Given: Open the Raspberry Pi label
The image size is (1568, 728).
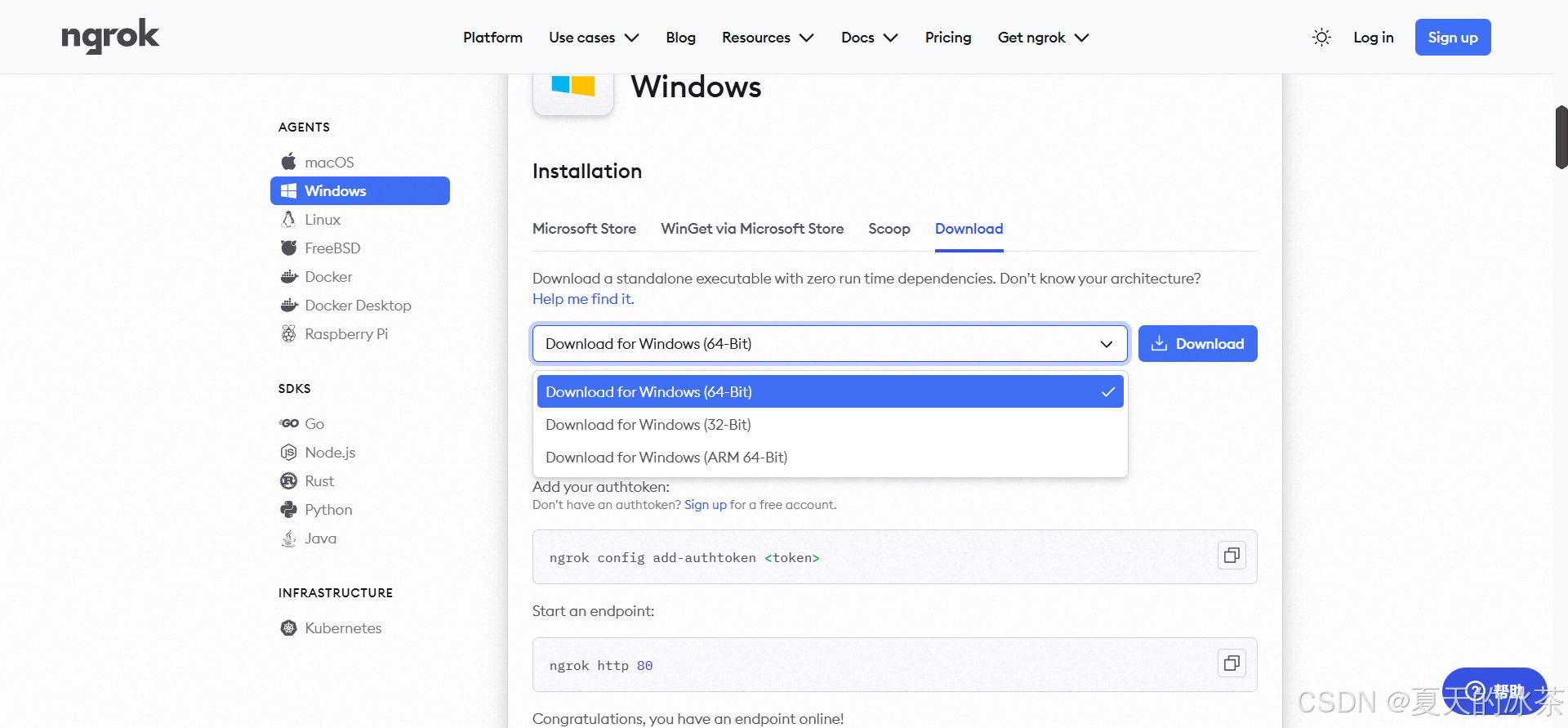Looking at the screenshot, I should point(346,333).
